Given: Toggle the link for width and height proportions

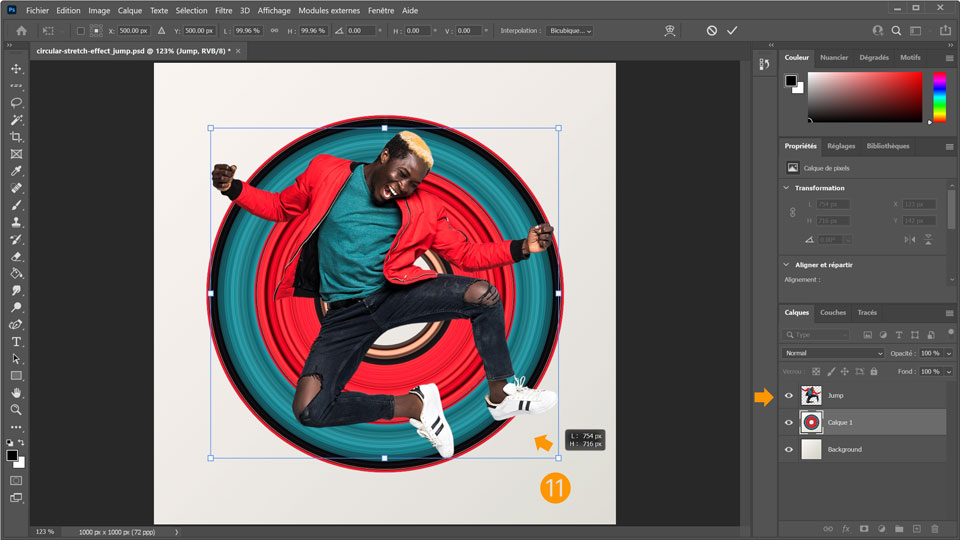Looking at the screenshot, I should 272,31.
